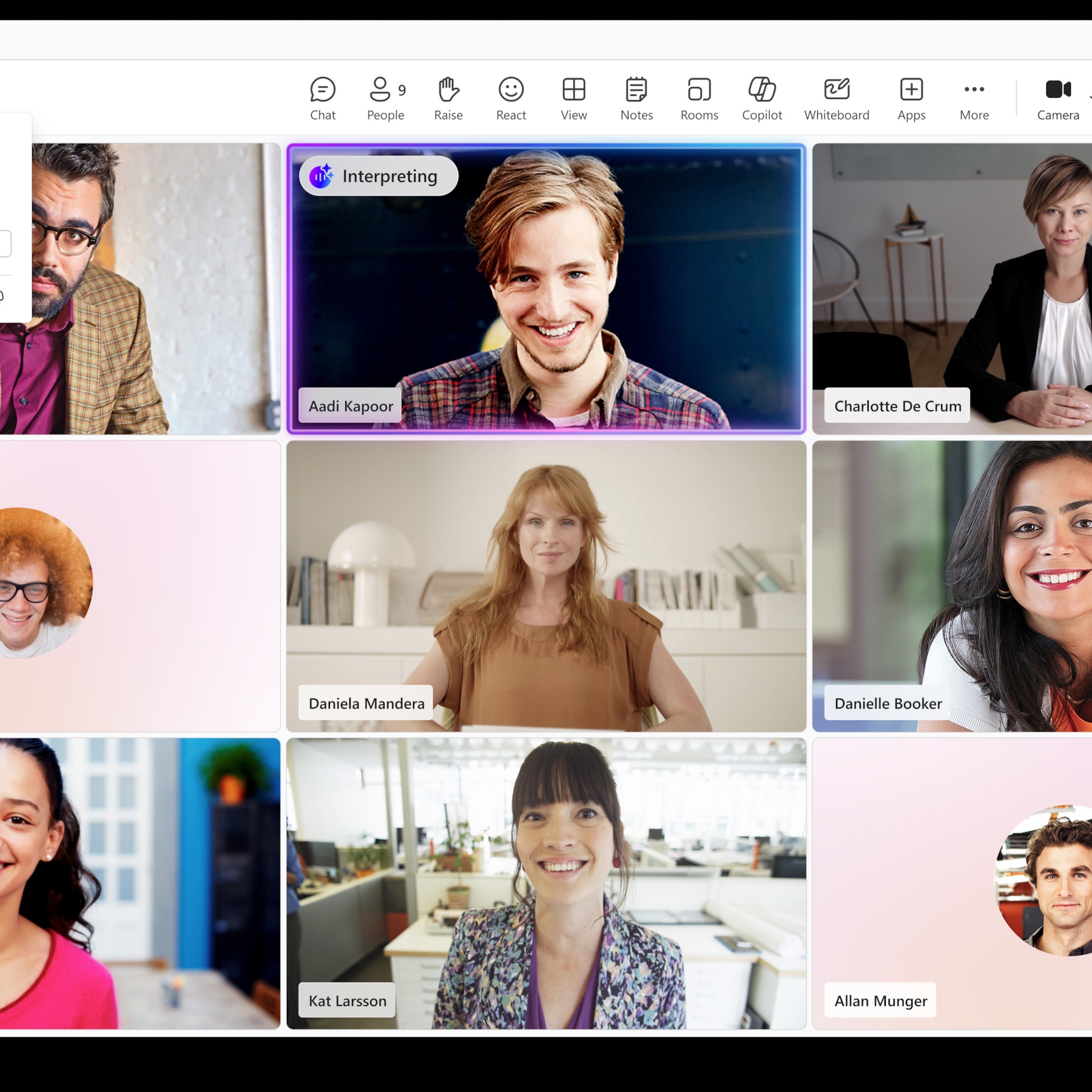The image size is (1092, 1092).
Task: Open the meeting Notes
Action: point(636,97)
